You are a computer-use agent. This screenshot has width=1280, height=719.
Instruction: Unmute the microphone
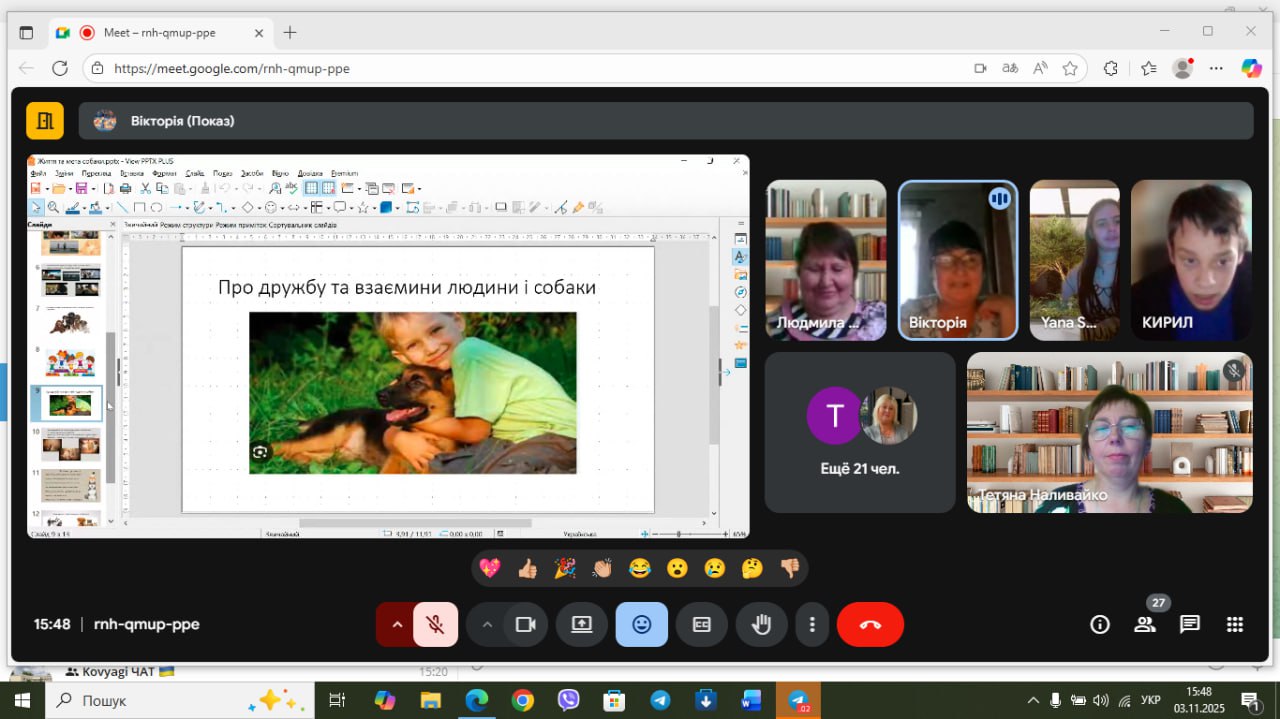[435, 625]
